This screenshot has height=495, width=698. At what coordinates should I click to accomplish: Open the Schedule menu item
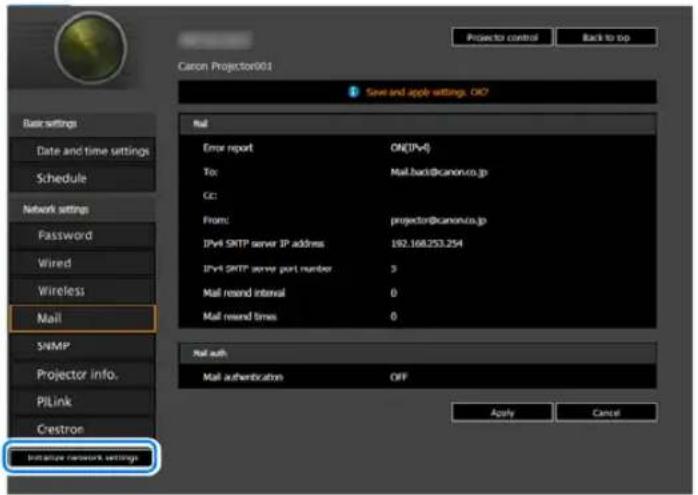(83, 179)
